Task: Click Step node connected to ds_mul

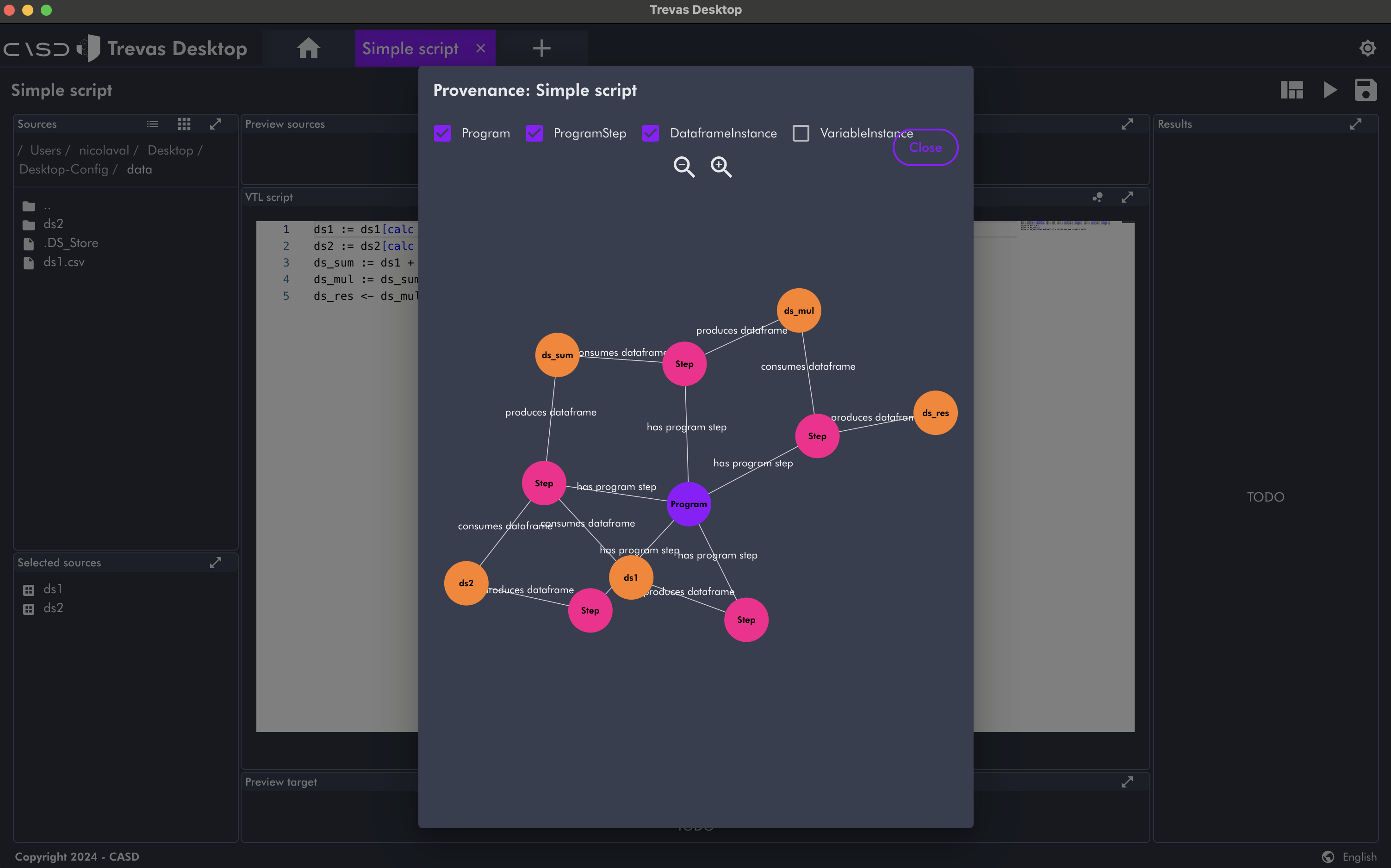Action: tap(684, 364)
